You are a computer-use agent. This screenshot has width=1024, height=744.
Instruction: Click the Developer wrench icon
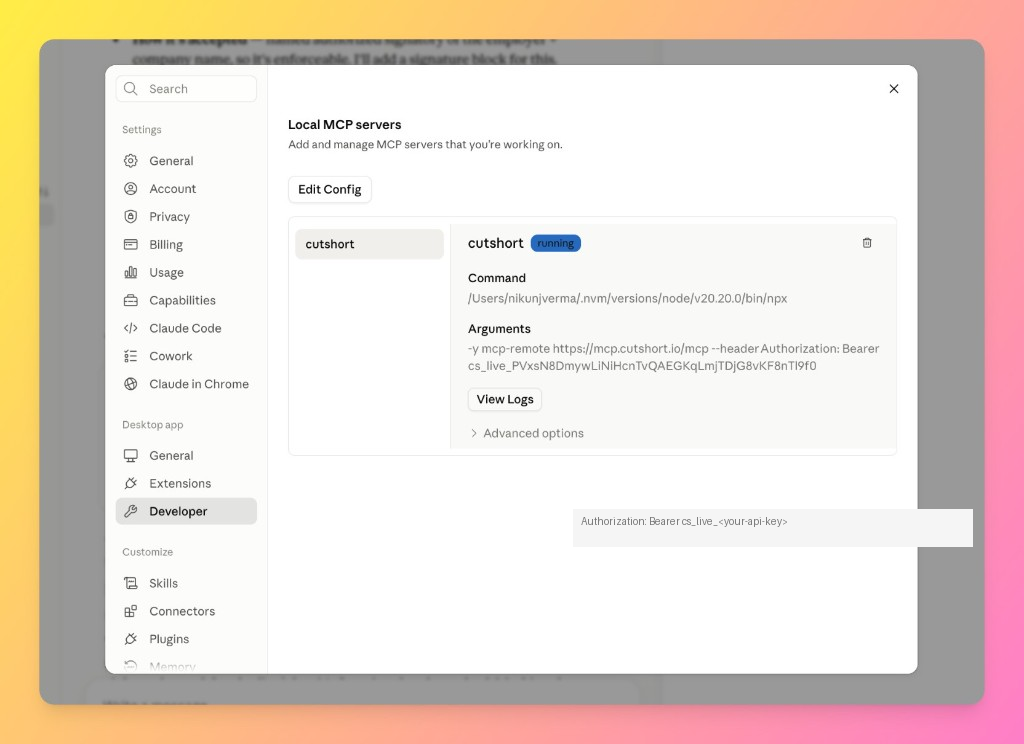tap(131, 511)
